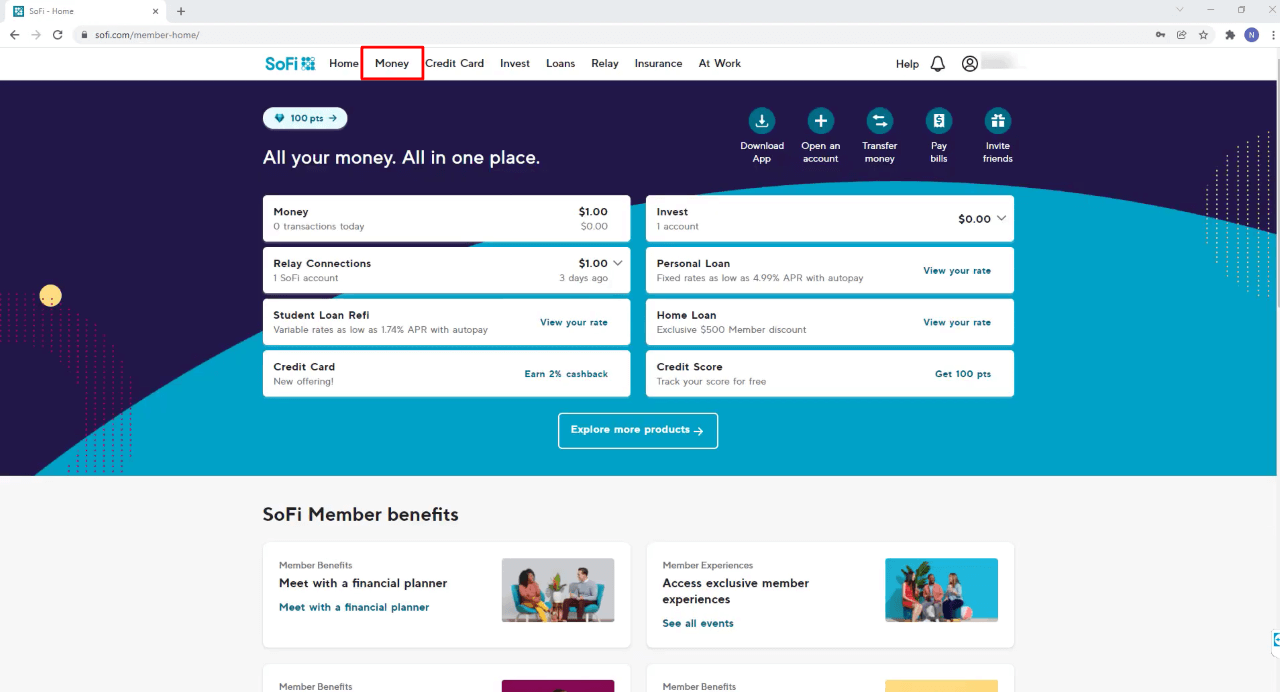Viewport: 1280px width, 692px height.
Task: Reload the page
Action: pos(58,34)
